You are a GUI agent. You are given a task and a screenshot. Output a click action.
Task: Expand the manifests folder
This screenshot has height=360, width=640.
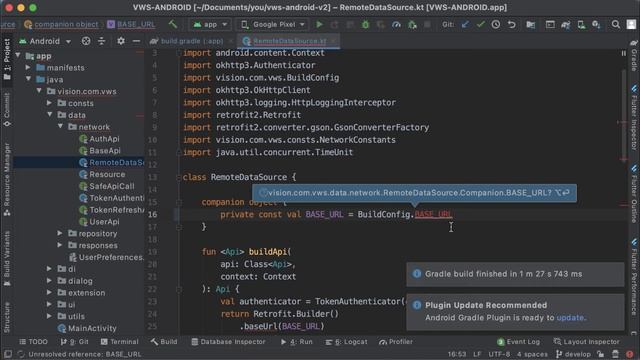point(28,67)
